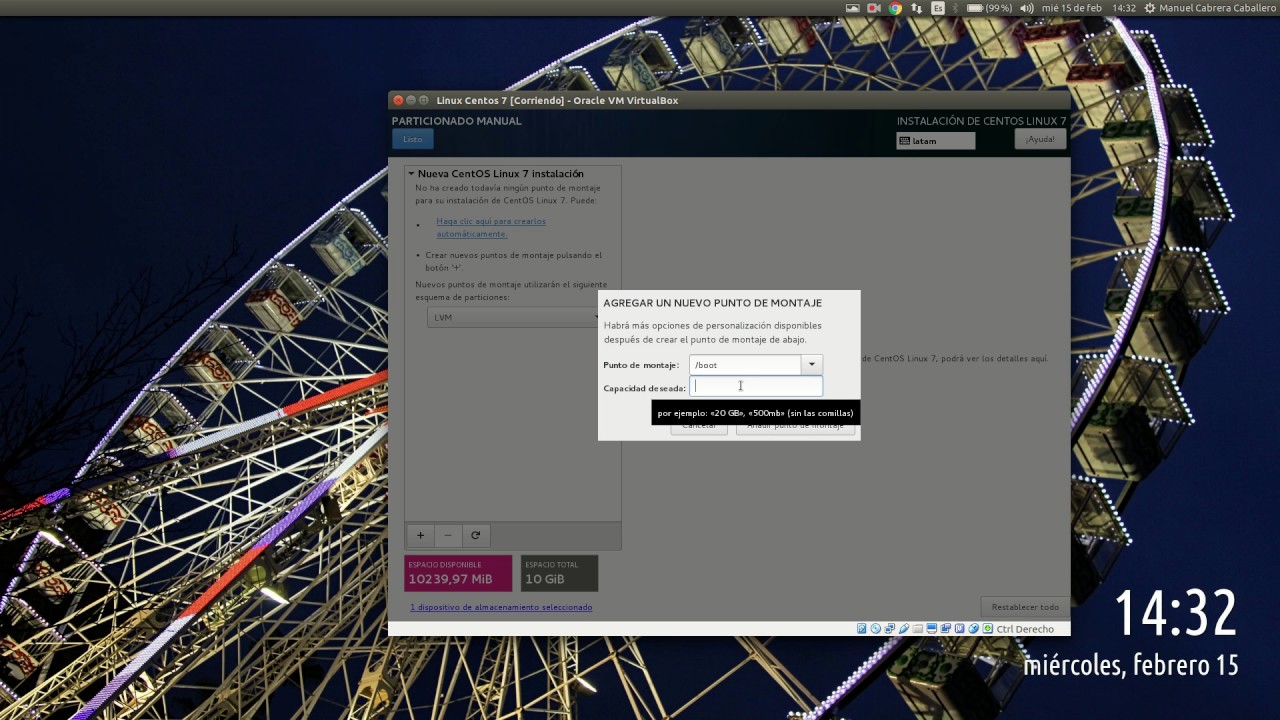Click the Manuel Cabrera Caballero user name
This screenshot has width=1280, height=720.
(1216, 8)
